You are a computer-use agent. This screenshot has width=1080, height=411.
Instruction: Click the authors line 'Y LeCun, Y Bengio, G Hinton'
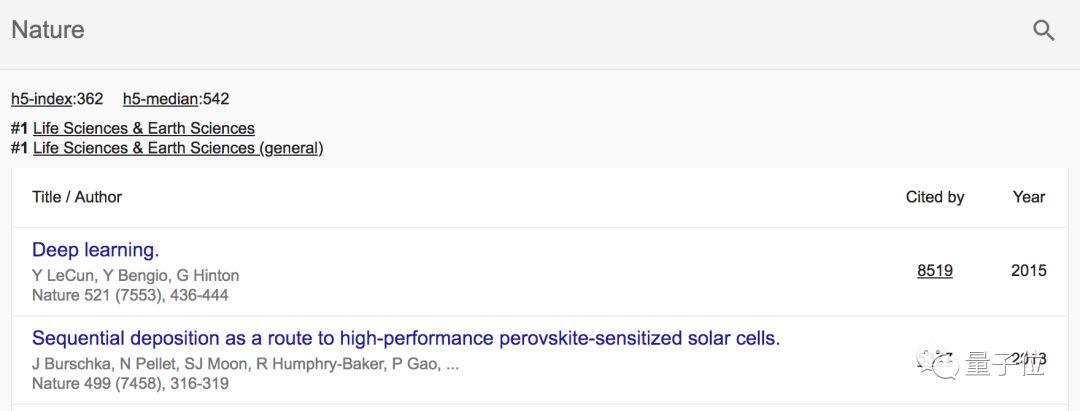tap(136, 275)
